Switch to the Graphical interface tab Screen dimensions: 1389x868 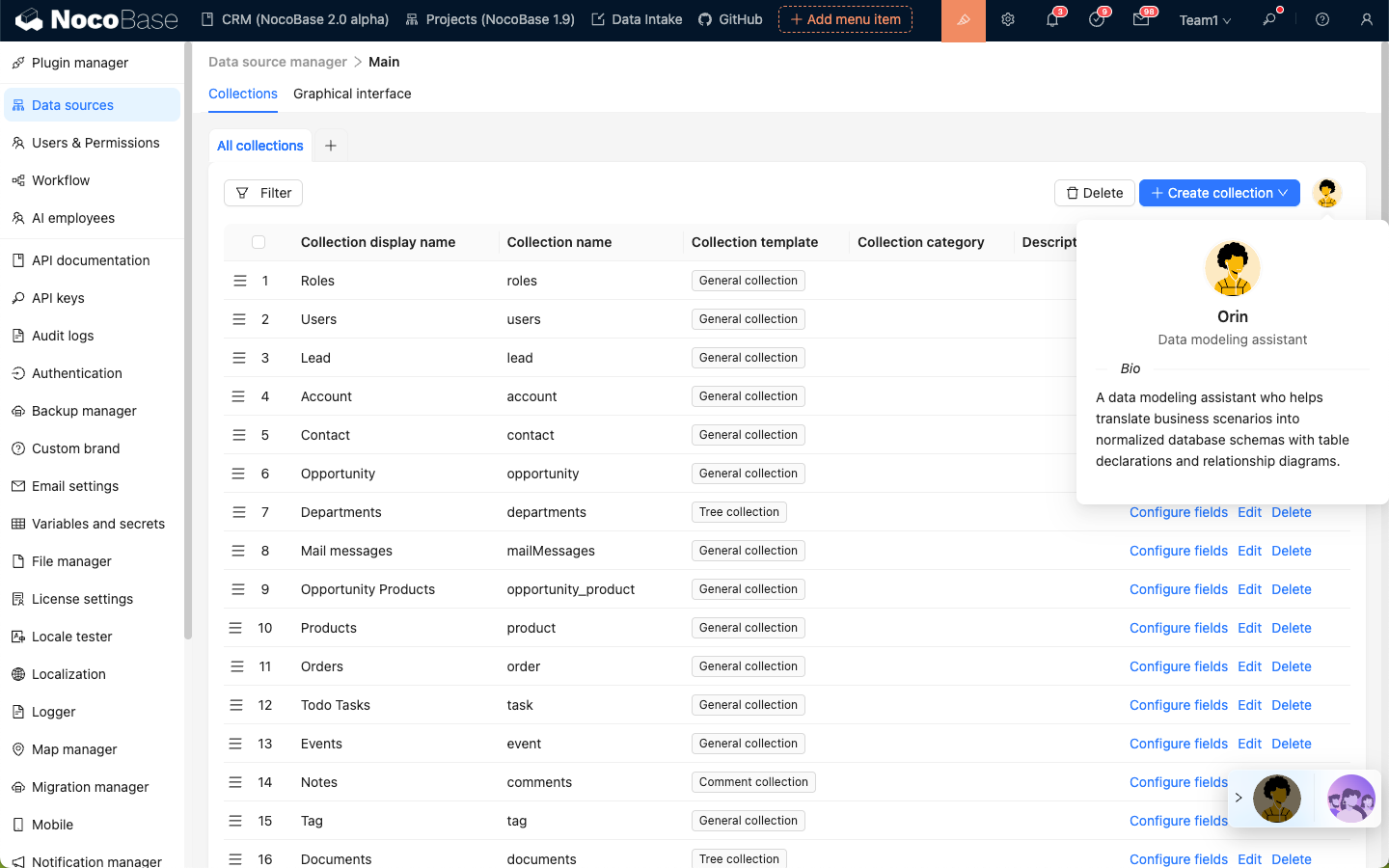click(x=352, y=94)
